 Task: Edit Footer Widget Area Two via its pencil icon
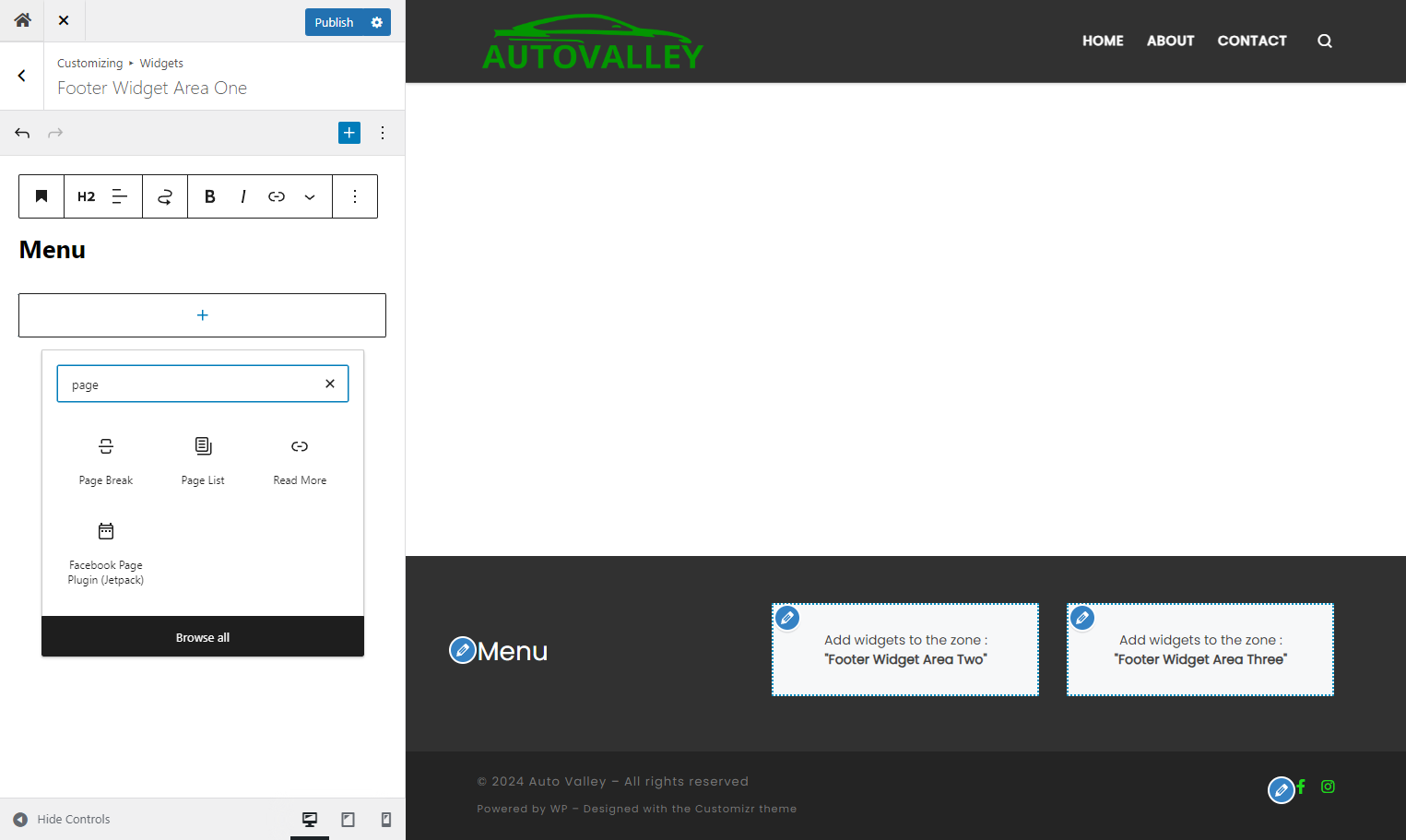787,618
